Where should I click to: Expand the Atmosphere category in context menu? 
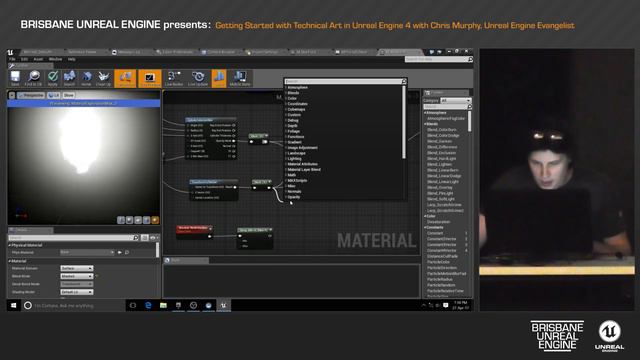tap(297, 87)
